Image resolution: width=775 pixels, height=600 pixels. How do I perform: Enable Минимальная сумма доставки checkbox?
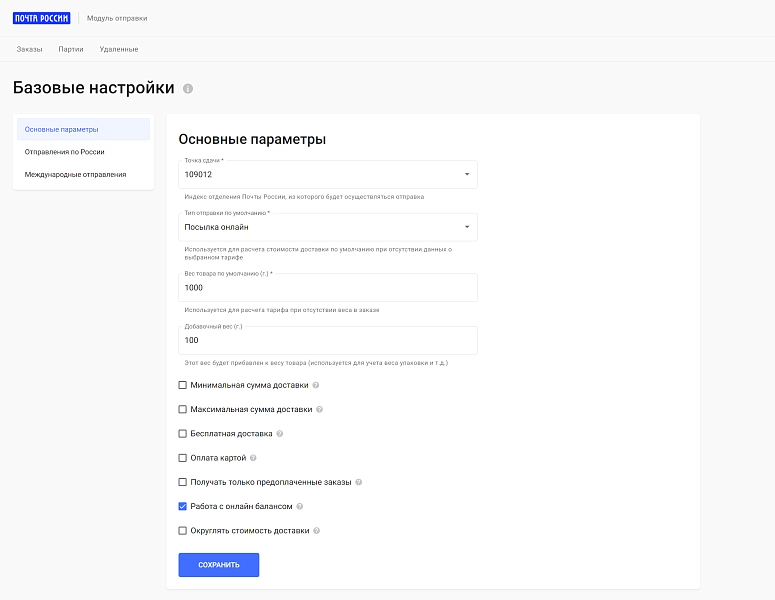click(x=182, y=385)
